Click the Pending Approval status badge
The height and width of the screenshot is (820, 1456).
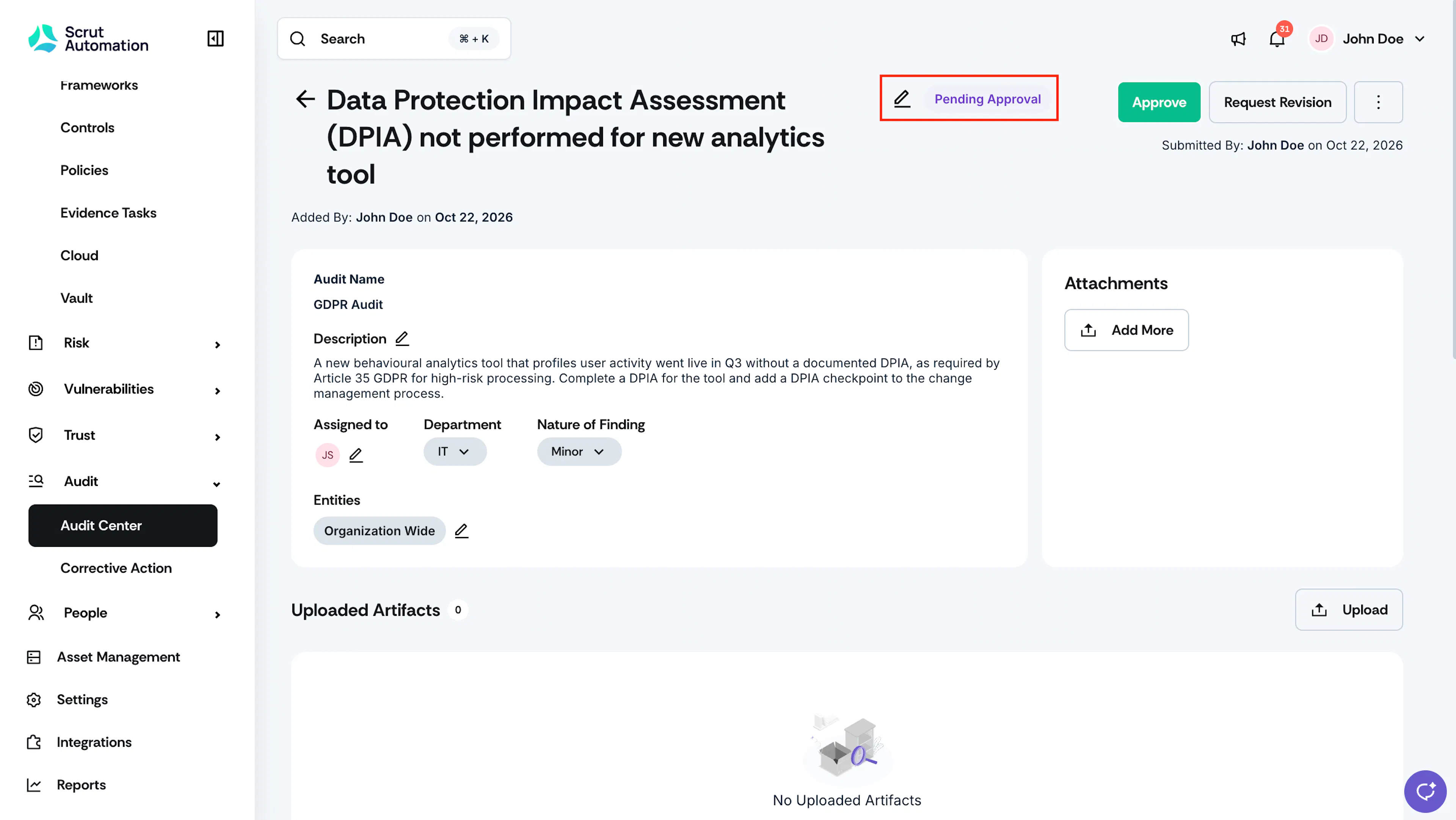pos(987,99)
